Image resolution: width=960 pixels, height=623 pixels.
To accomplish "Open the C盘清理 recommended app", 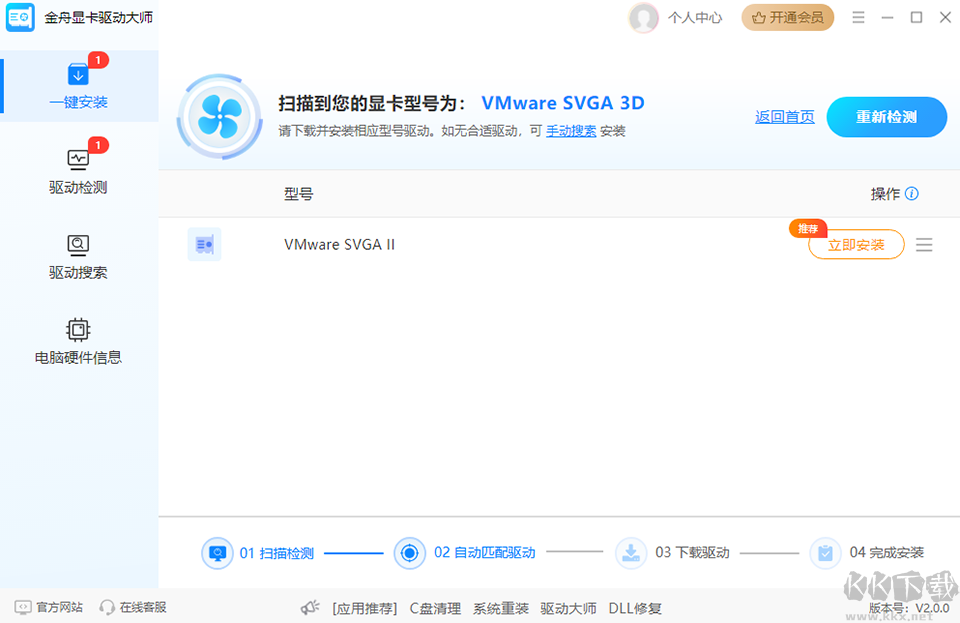I will [435, 608].
